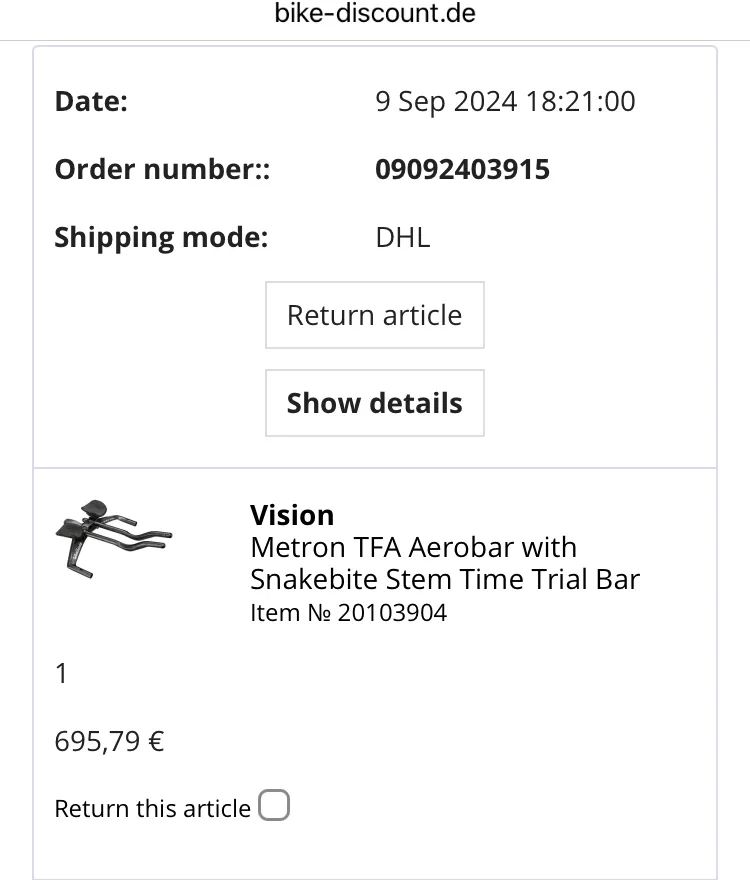This screenshot has width=750, height=880.
Task: Click the order number 09092403915
Action: point(462,169)
